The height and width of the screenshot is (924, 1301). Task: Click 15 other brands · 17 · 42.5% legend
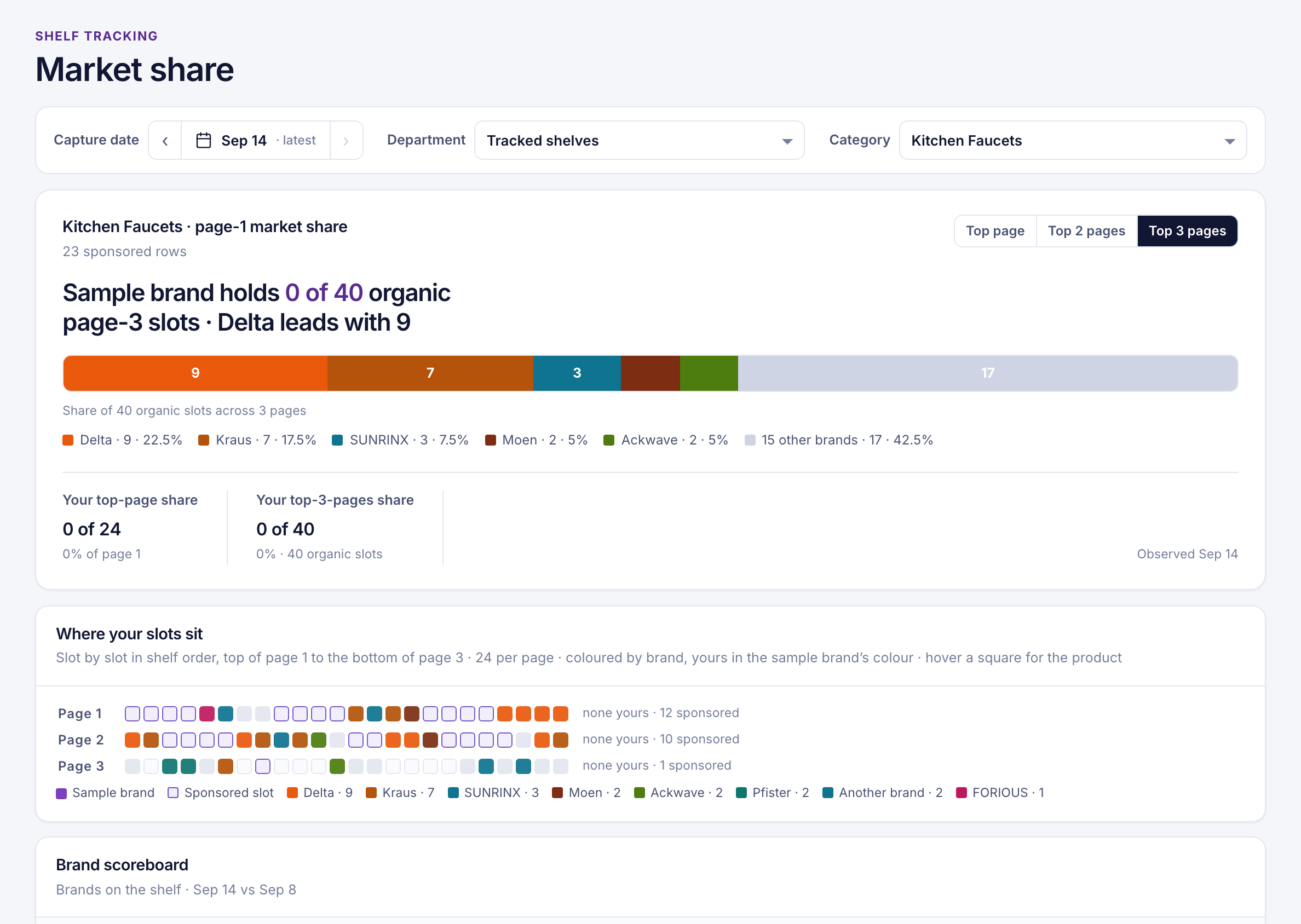click(839, 440)
